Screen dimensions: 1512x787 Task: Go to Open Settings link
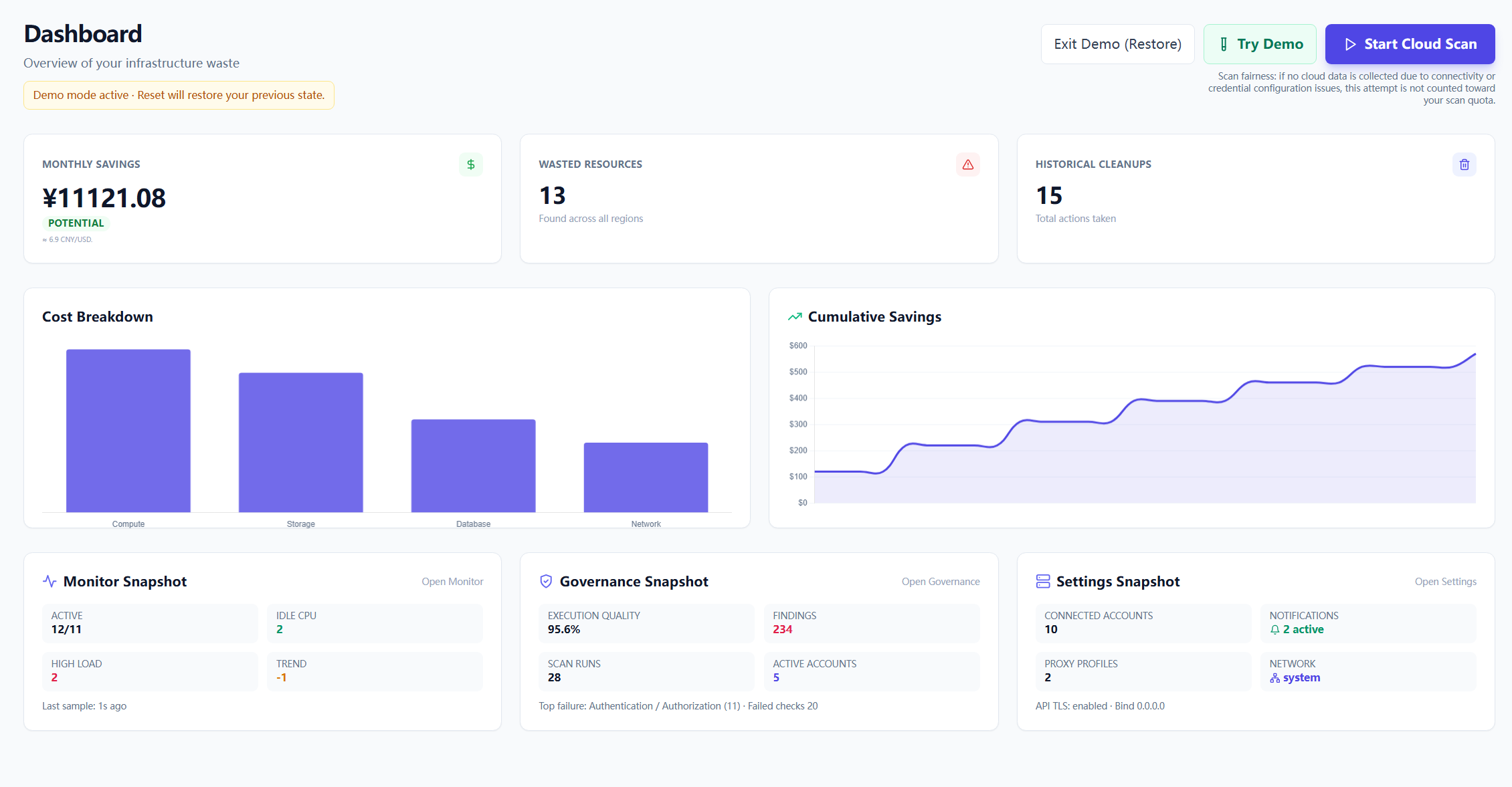[1445, 582]
